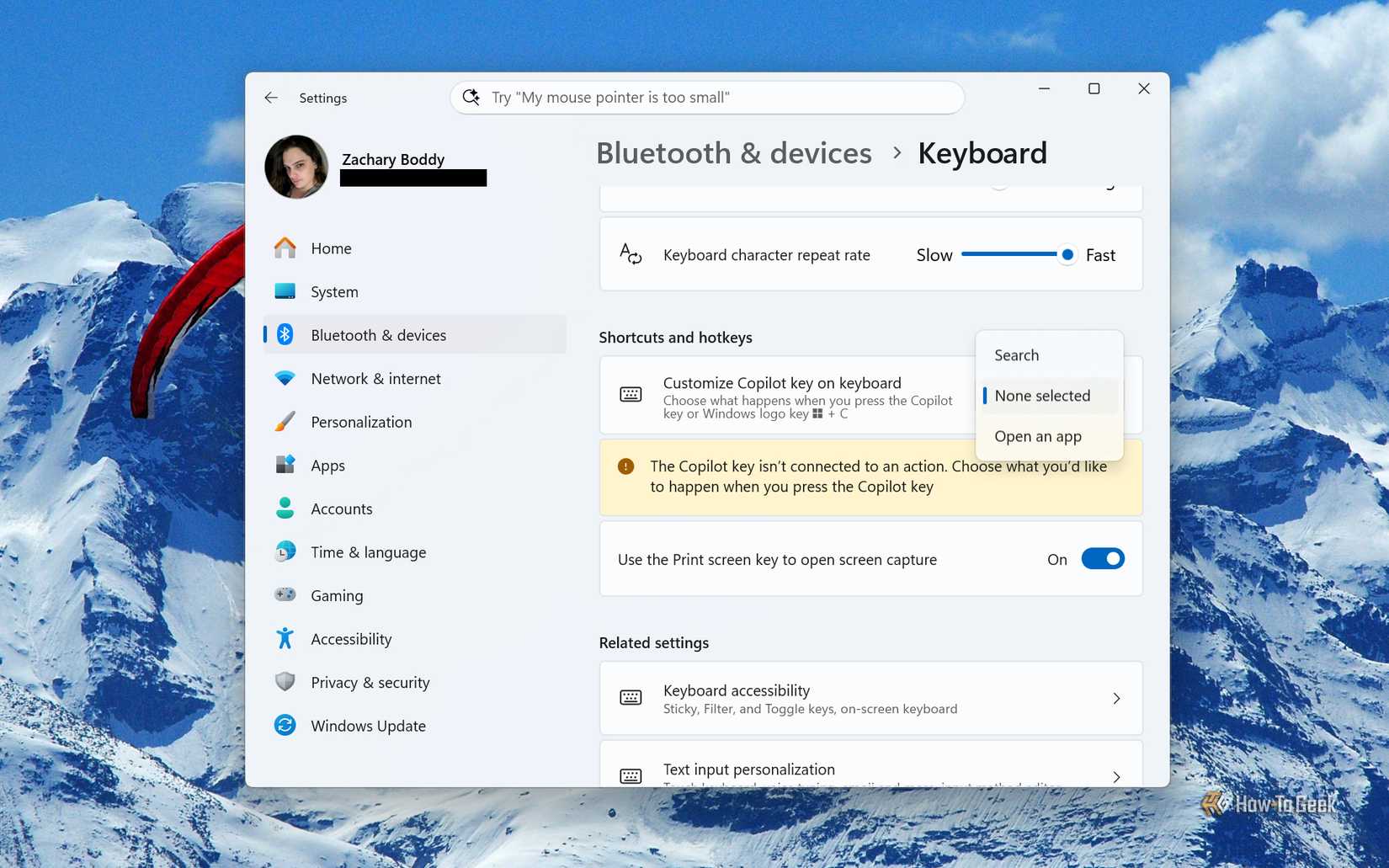Viewport: 1389px width, 868px height.
Task: Choose Open an app in the dropdown
Action: (x=1049, y=436)
